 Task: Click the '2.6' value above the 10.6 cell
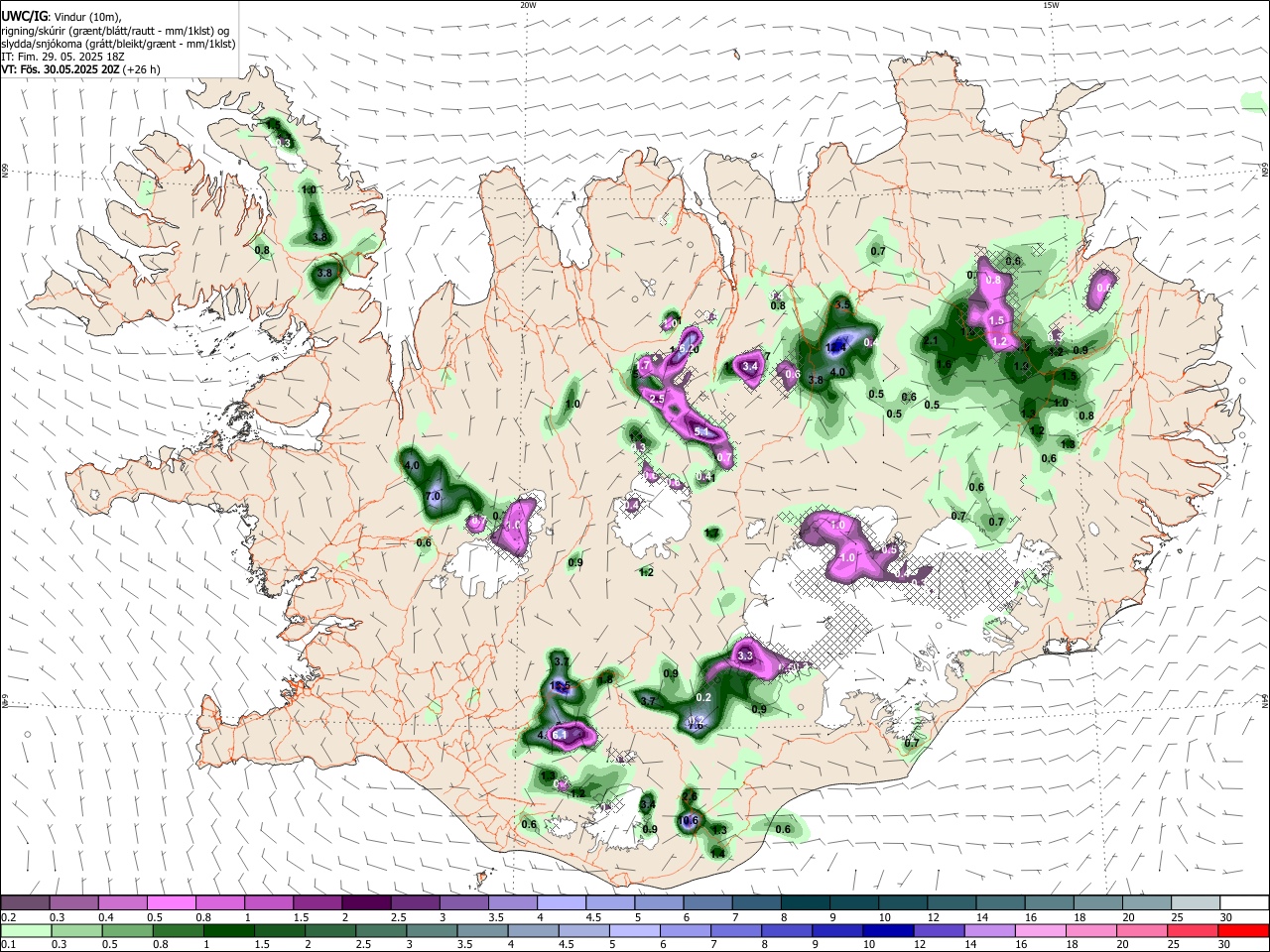click(691, 795)
